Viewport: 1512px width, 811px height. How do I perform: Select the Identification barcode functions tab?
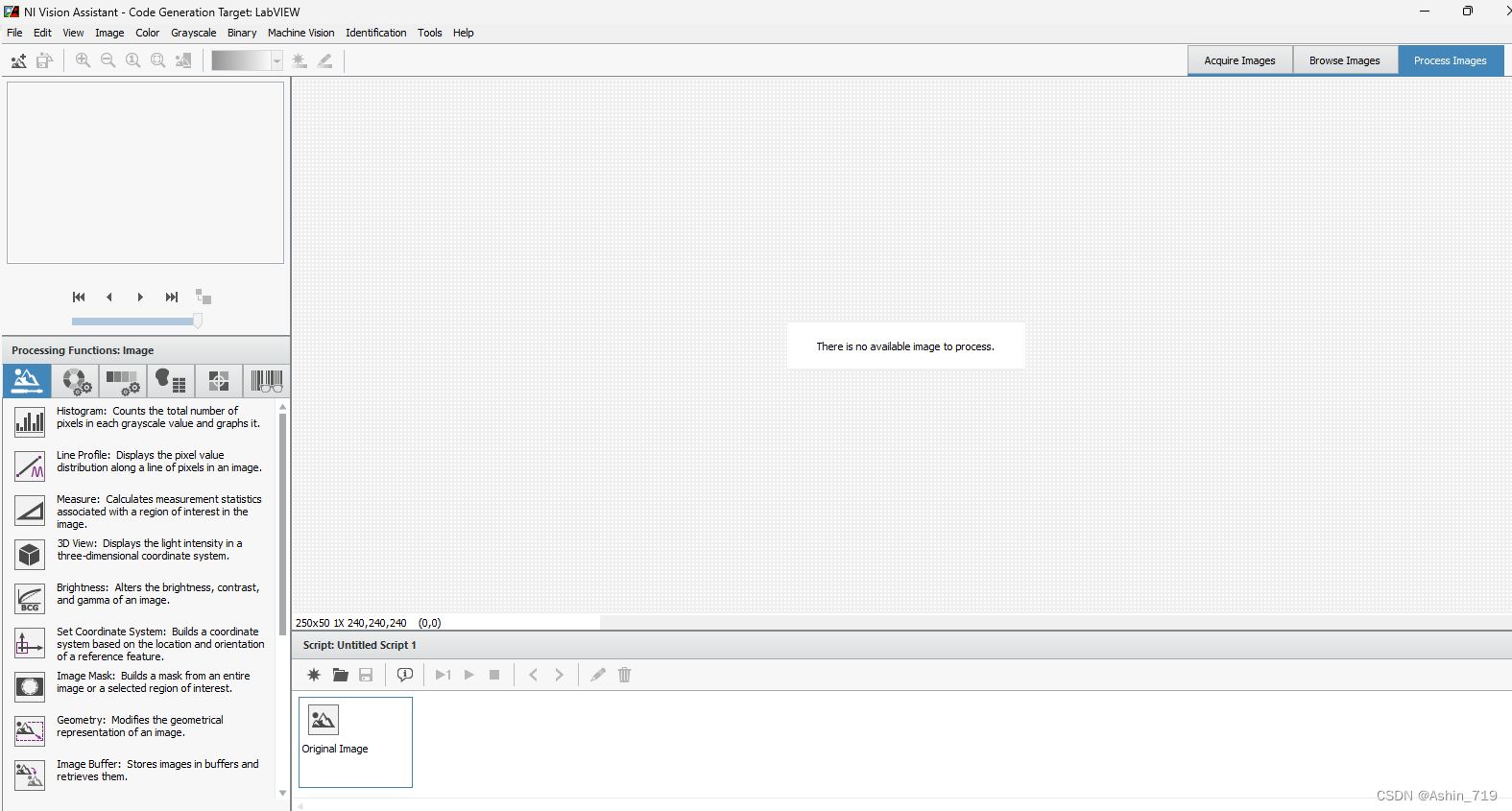click(x=266, y=381)
